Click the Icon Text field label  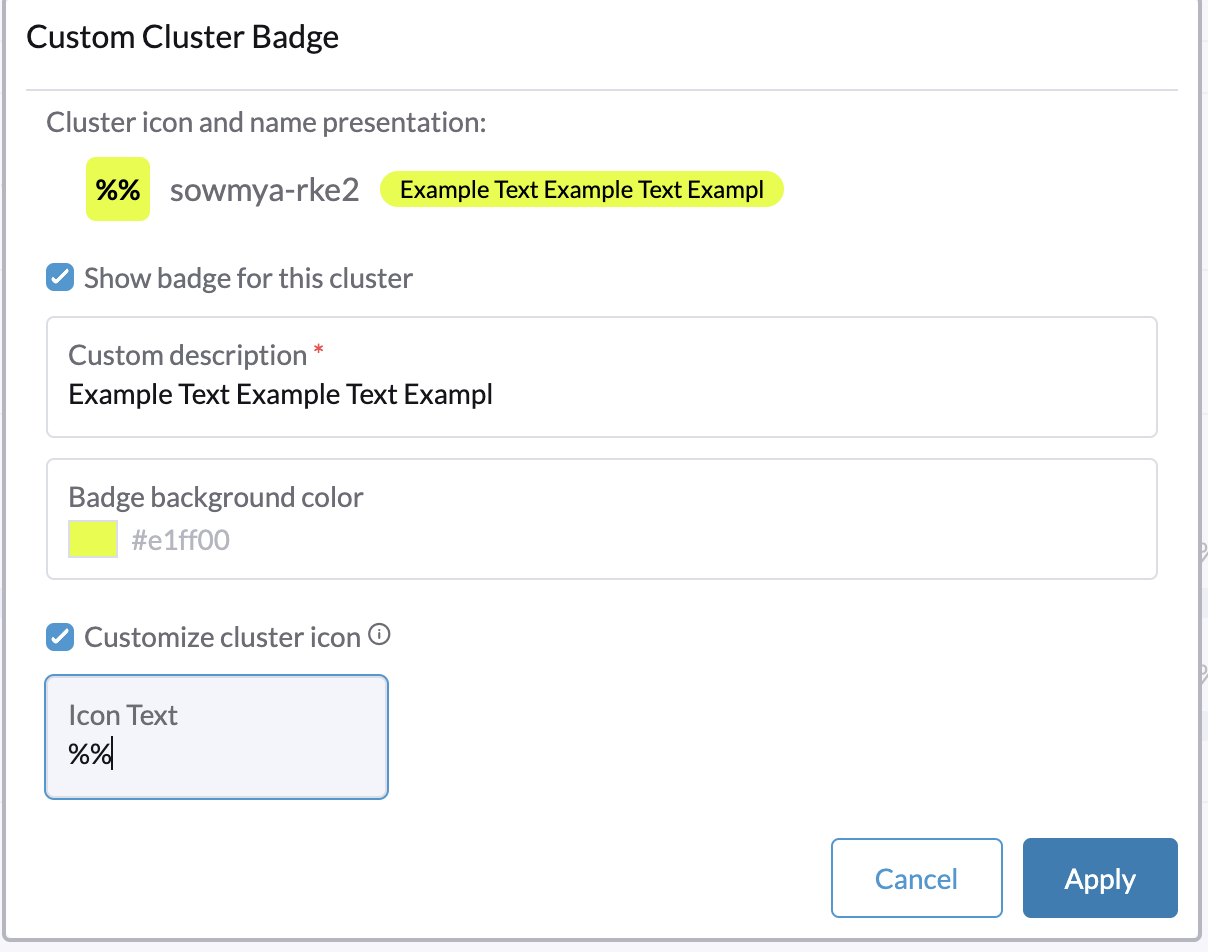(x=123, y=714)
